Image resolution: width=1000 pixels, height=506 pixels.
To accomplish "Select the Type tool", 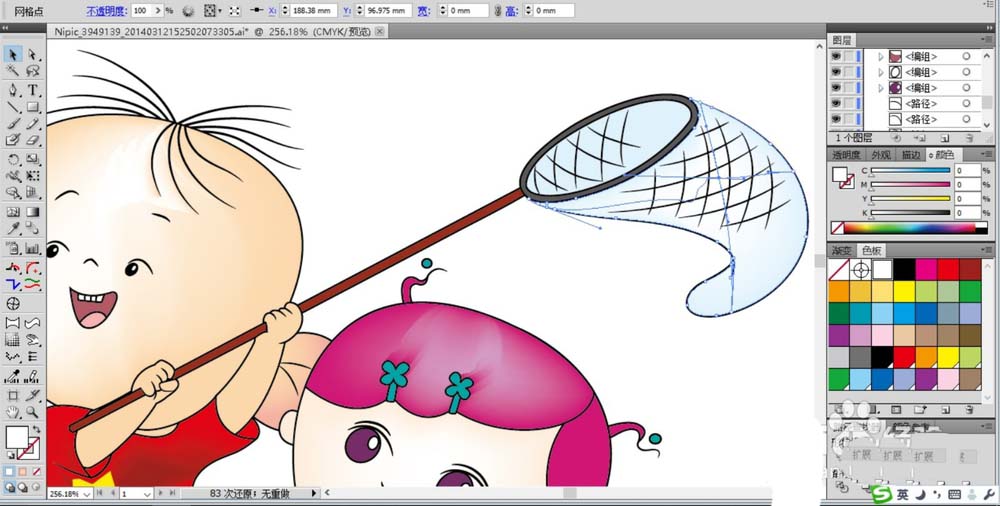I will (x=33, y=90).
